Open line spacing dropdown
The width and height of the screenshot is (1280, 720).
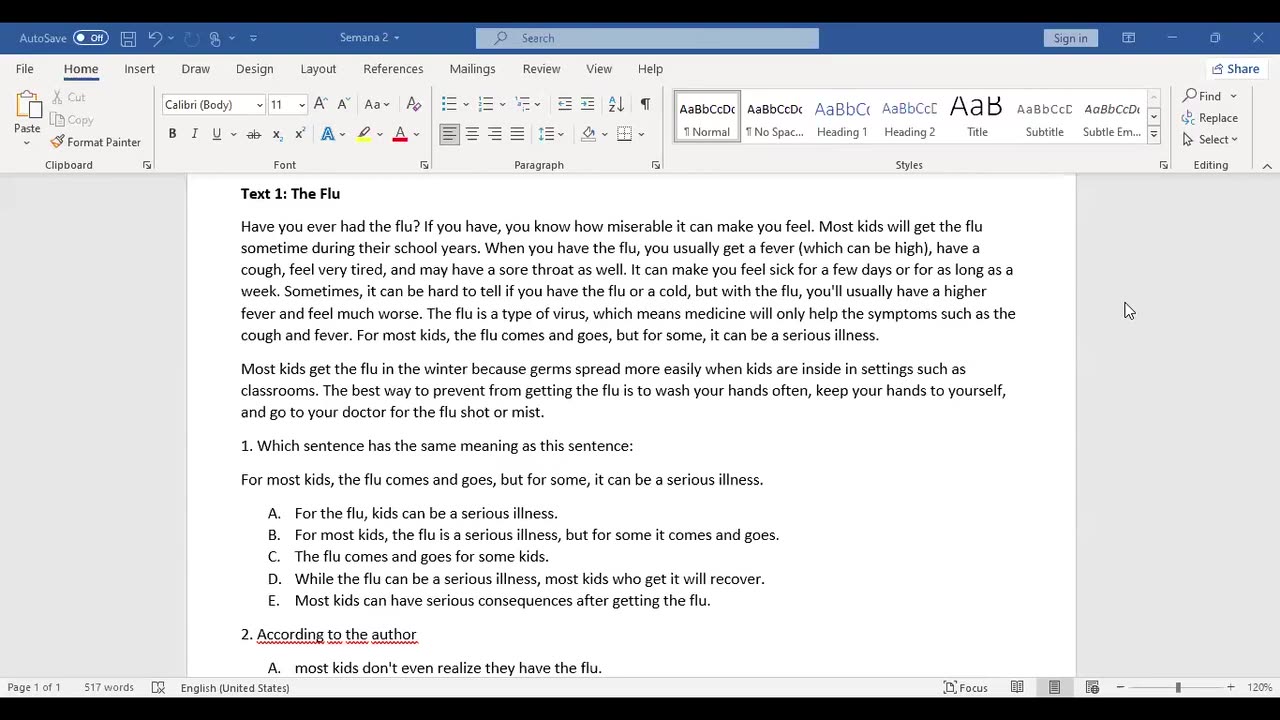551,134
